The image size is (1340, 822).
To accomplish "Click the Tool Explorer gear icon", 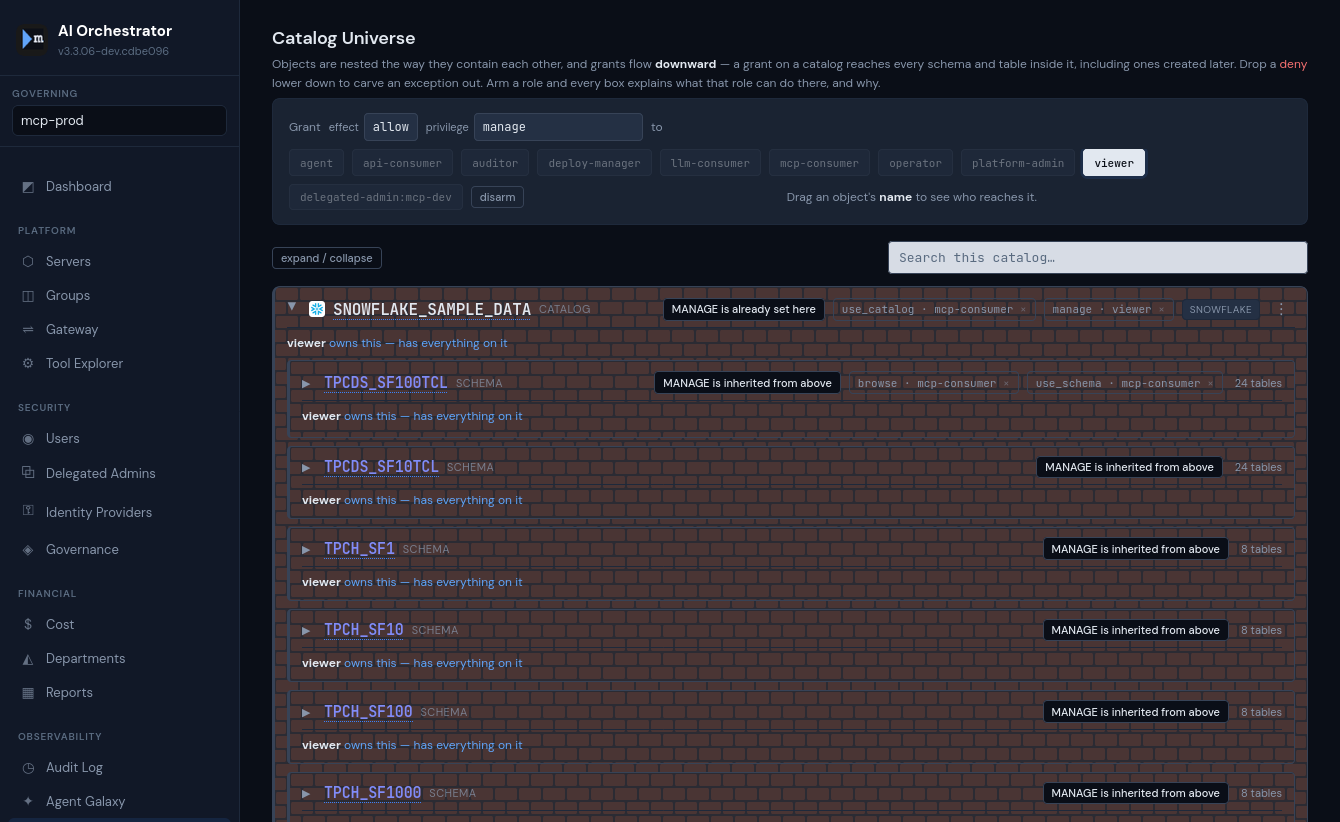I will click(28, 364).
